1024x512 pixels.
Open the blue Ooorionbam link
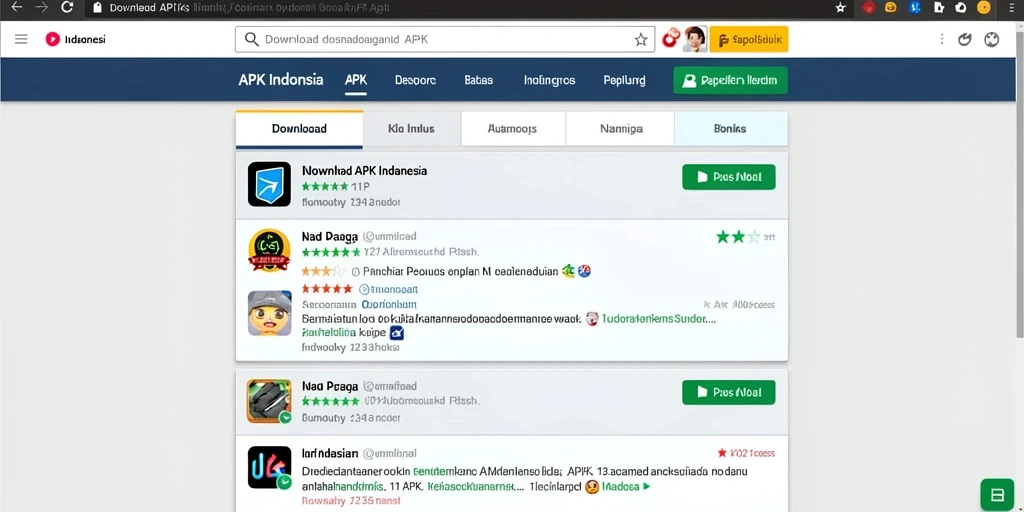click(389, 304)
